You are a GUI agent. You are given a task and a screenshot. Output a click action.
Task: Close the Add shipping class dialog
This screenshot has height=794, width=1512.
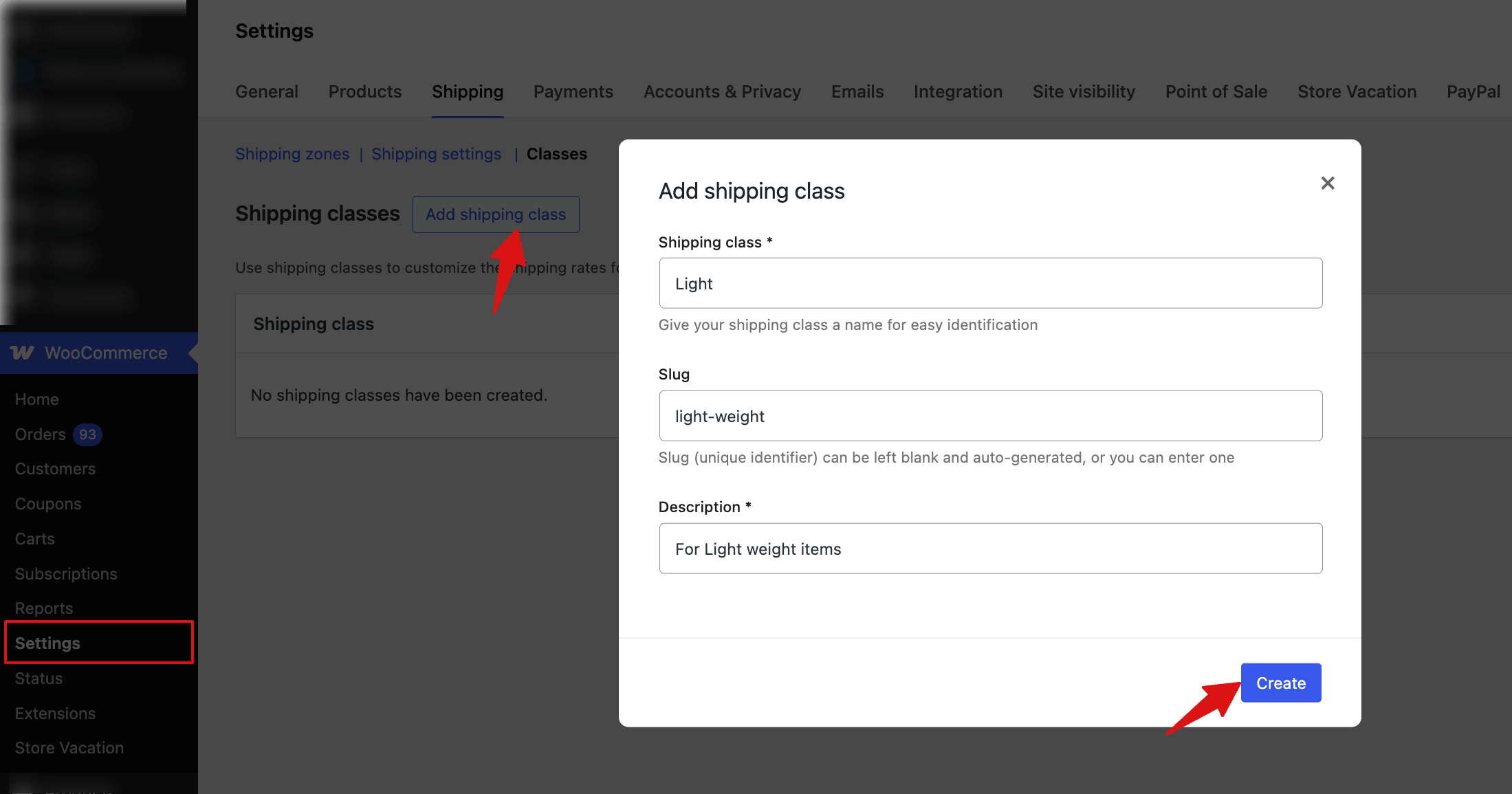point(1327,183)
